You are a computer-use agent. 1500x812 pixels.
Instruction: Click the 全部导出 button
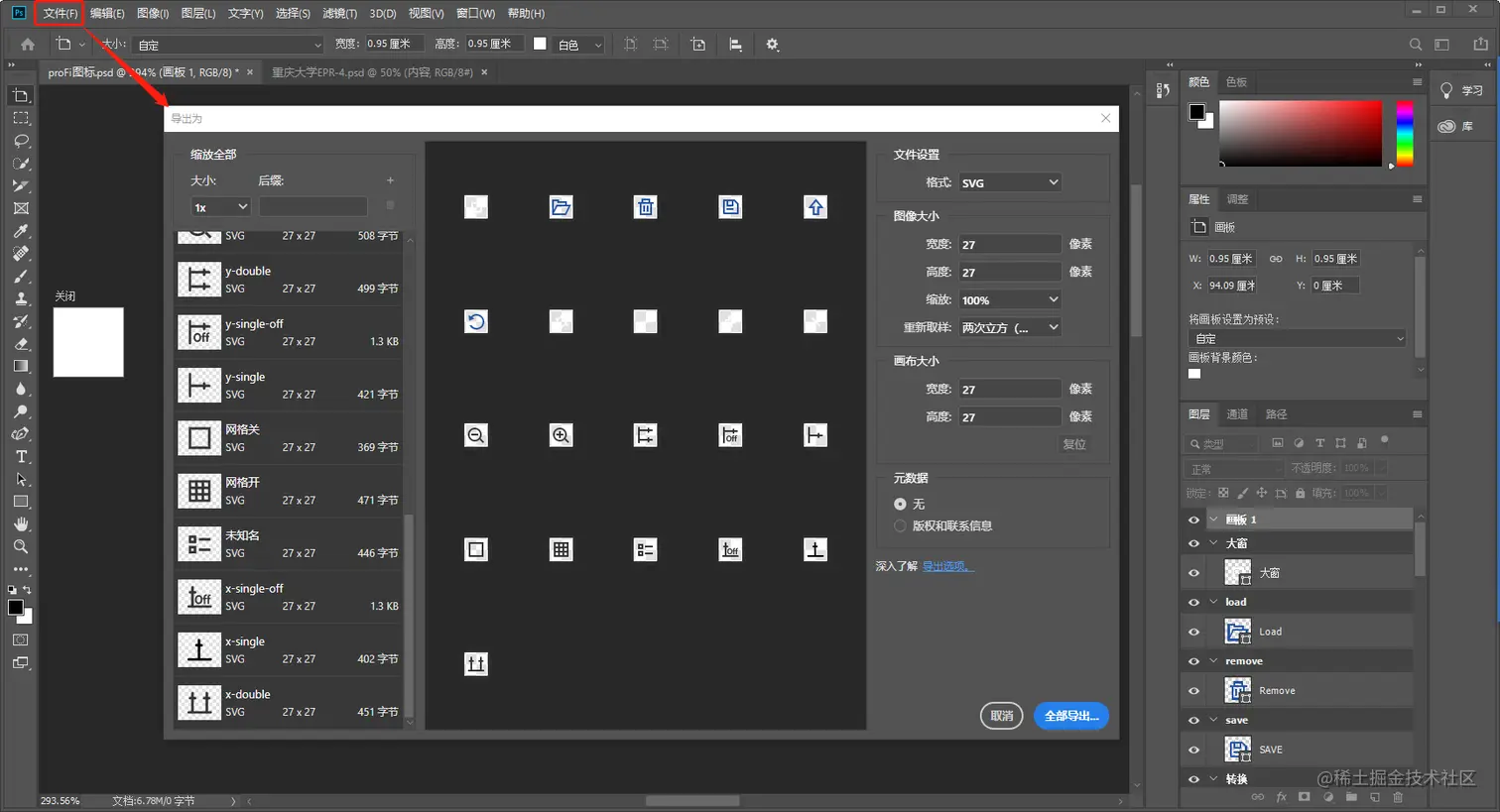(x=1070, y=716)
